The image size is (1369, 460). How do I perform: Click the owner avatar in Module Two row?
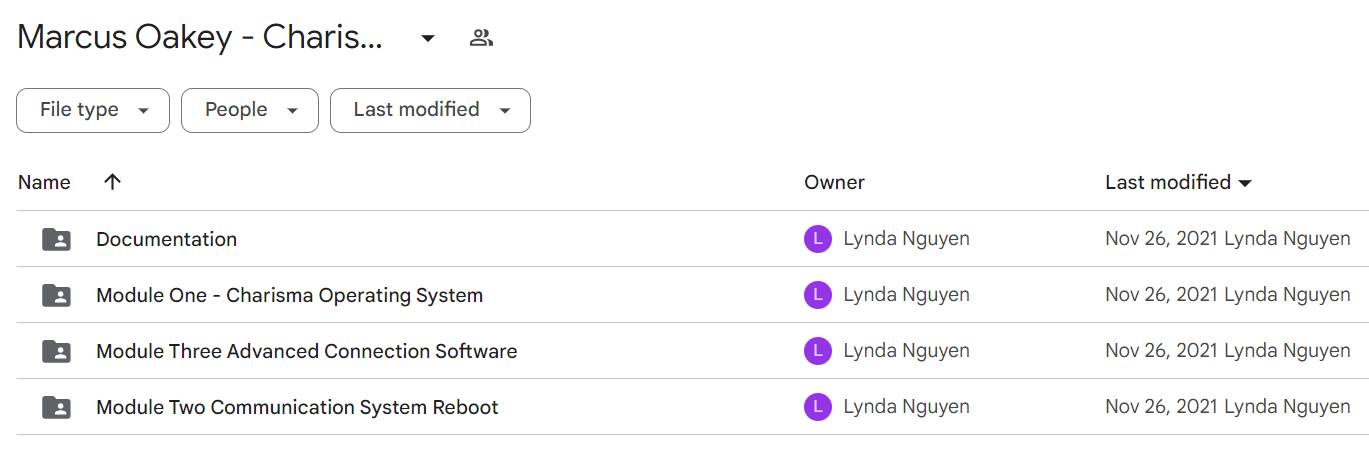coord(818,407)
